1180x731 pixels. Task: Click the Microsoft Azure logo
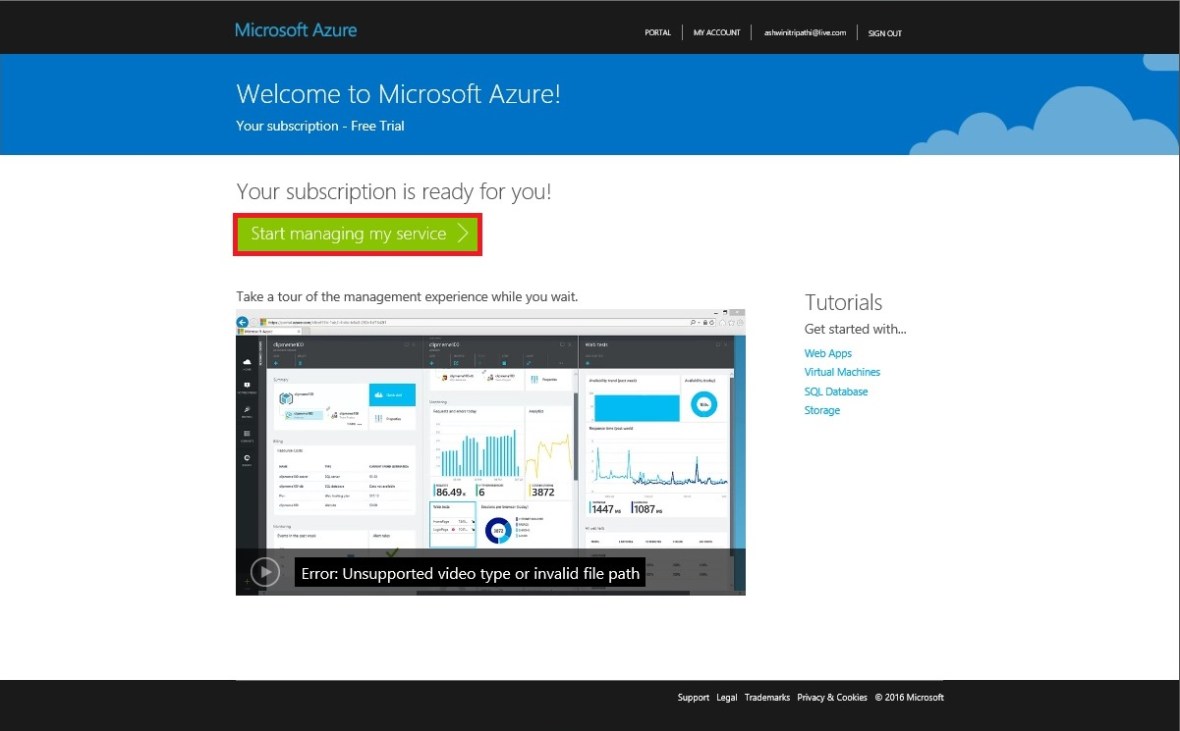point(295,31)
